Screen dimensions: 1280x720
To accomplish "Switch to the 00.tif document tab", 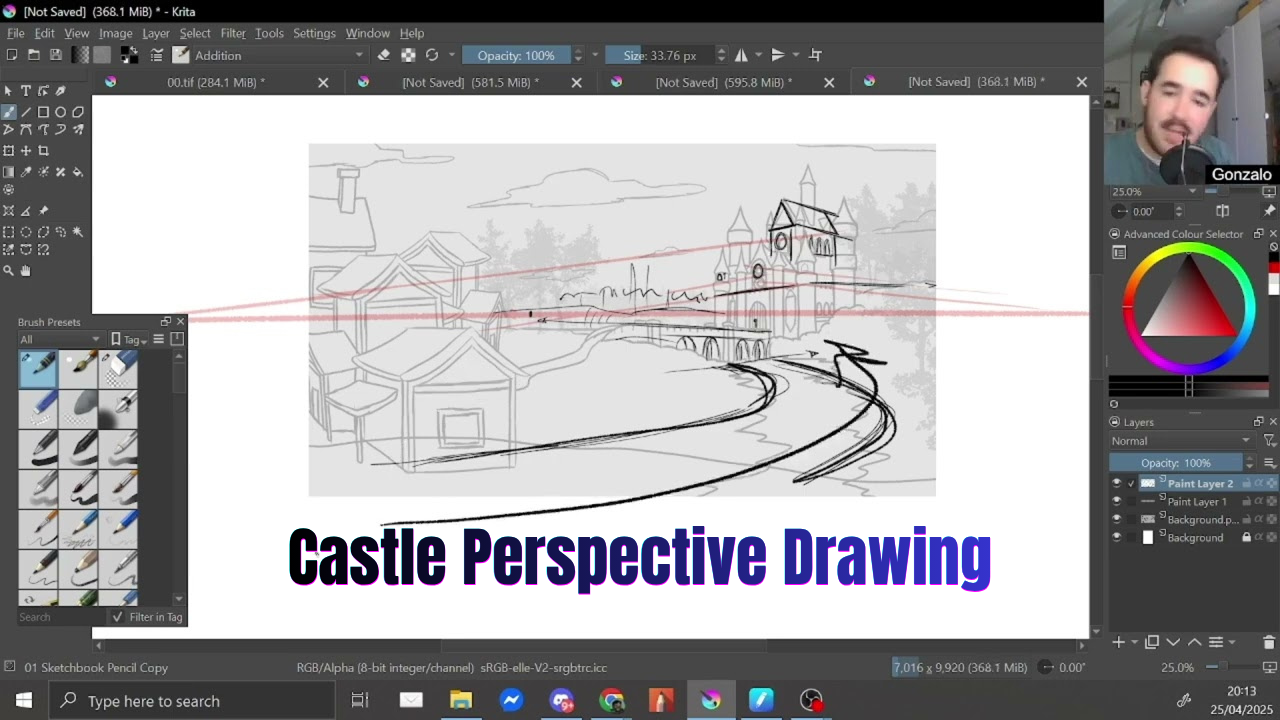I will pyautogui.click(x=215, y=82).
